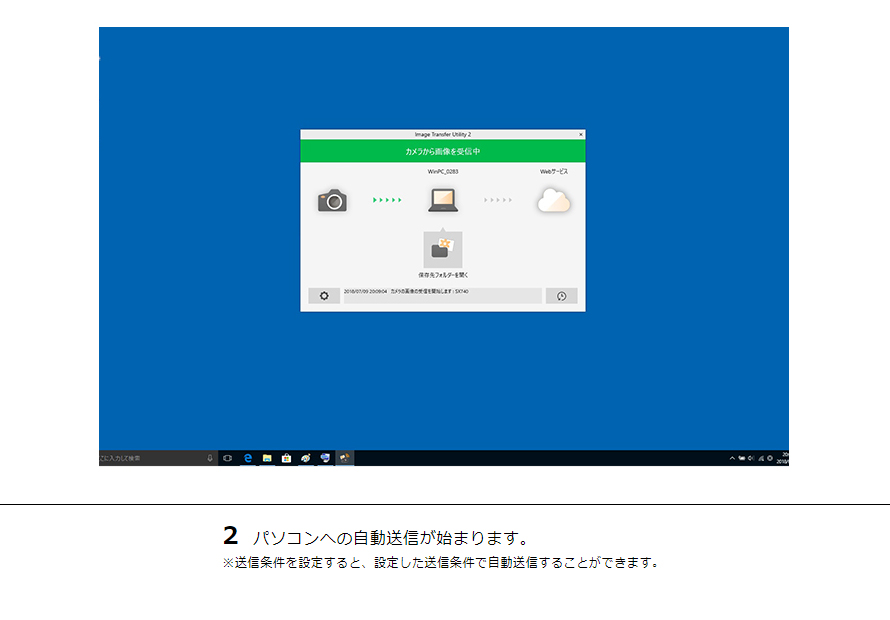Open Microsoft Edge from the taskbar
The width and height of the screenshot is (890, 620).
(x=247, y=458)
